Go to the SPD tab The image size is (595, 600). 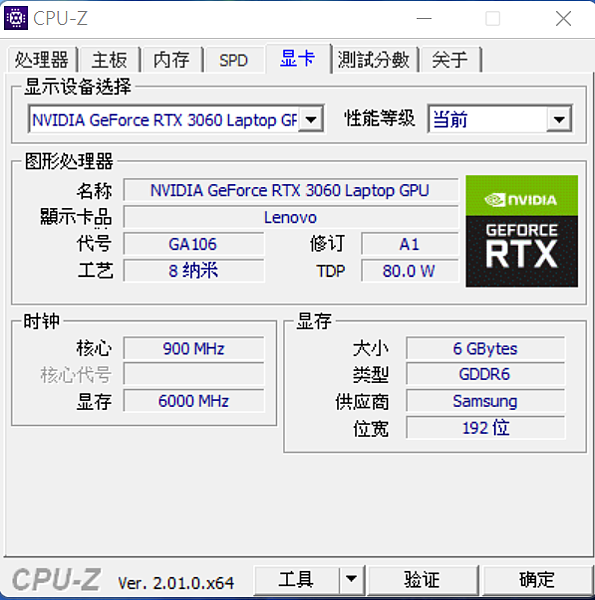coord(233,60)
